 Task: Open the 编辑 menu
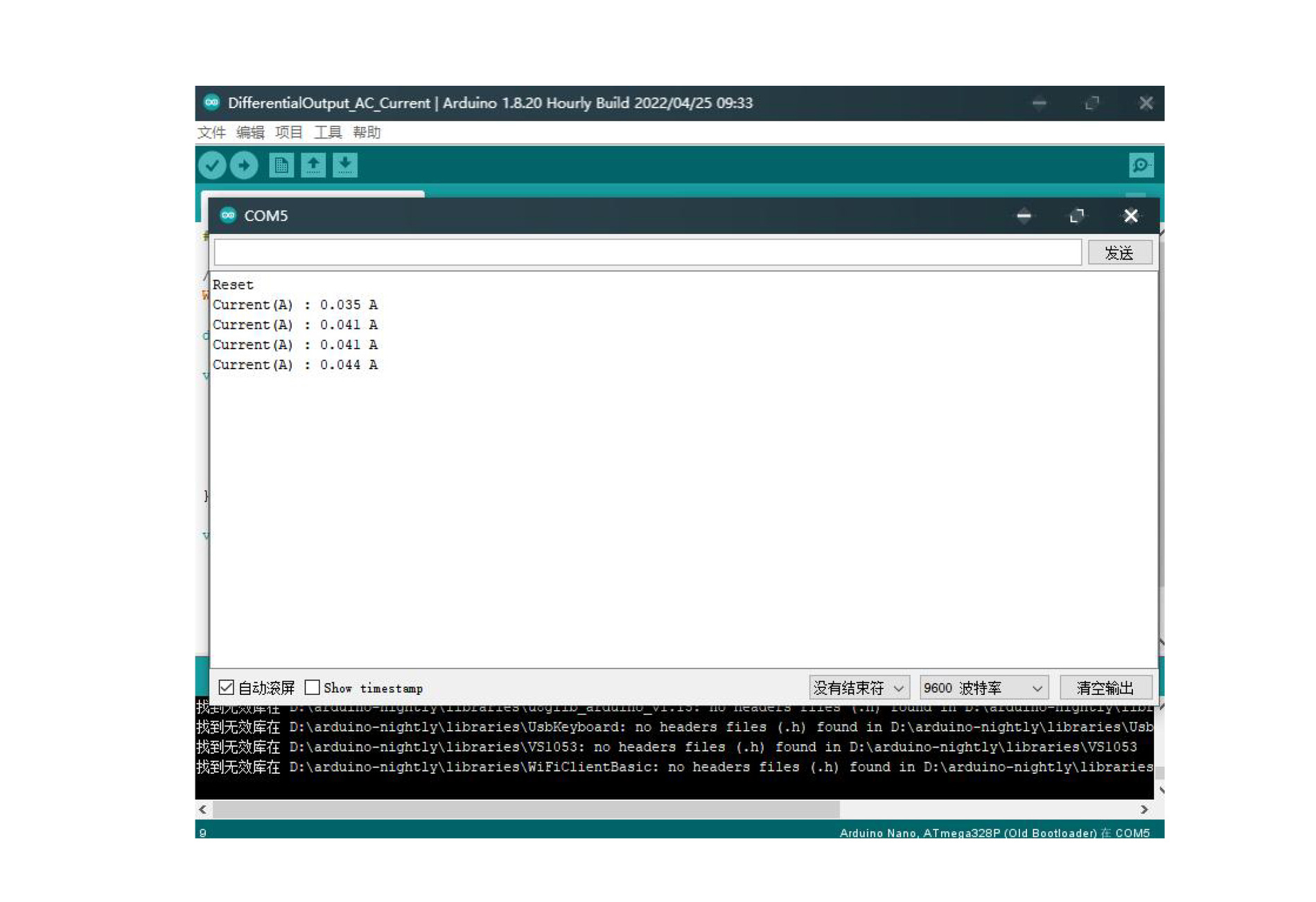(x=250, y=132)
